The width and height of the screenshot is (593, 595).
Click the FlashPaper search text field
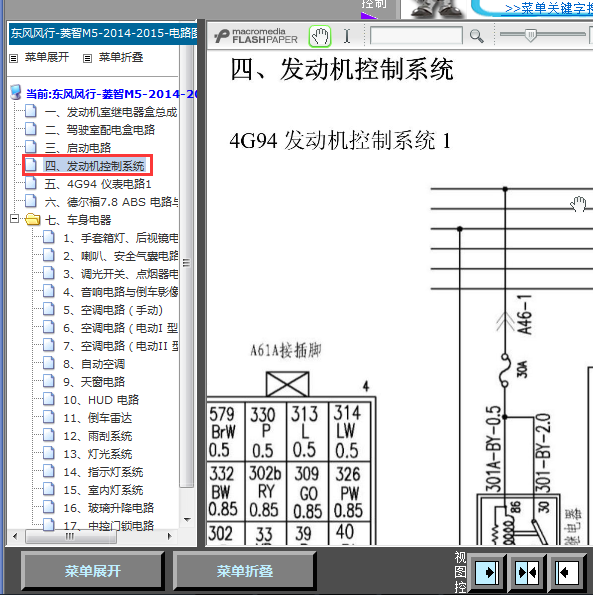tap(416, 36)
